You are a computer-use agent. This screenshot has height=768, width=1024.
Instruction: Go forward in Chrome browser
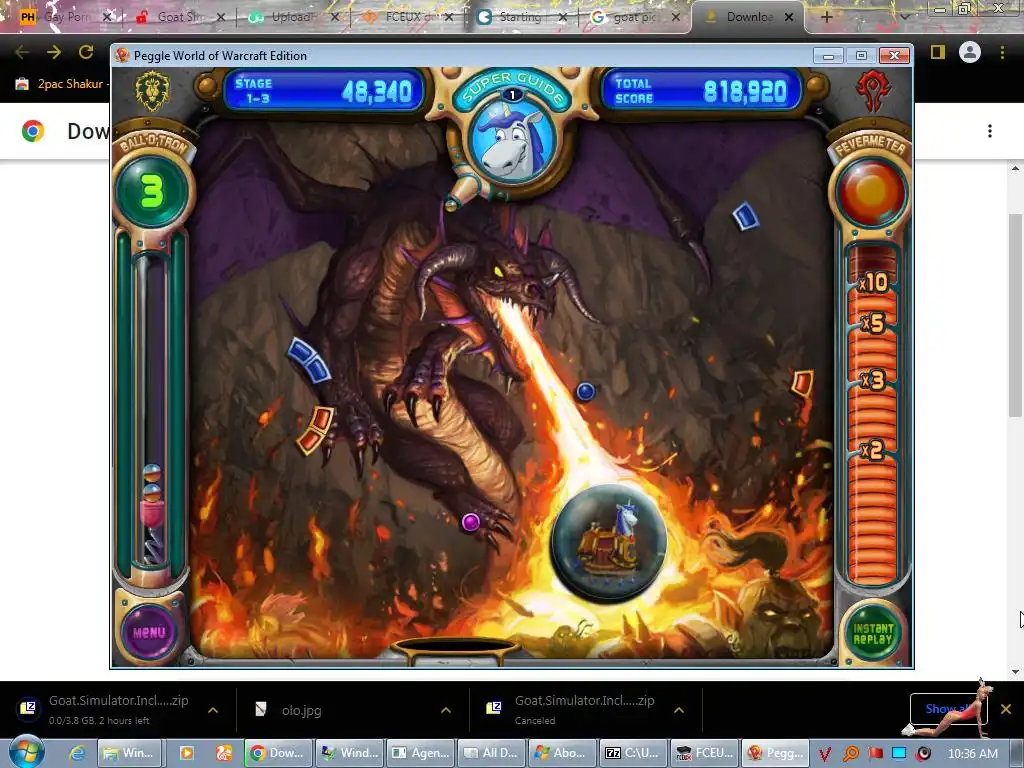pos(54,52)
